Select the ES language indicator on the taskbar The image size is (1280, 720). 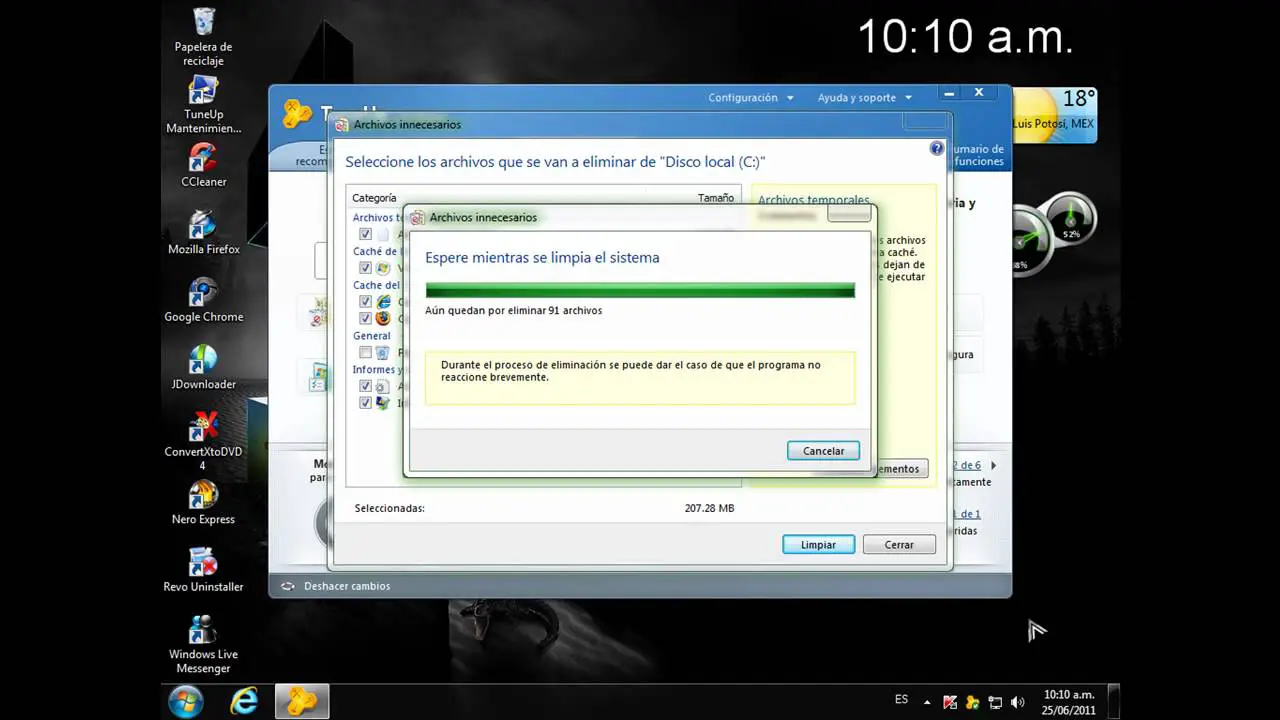click(900, 699)
